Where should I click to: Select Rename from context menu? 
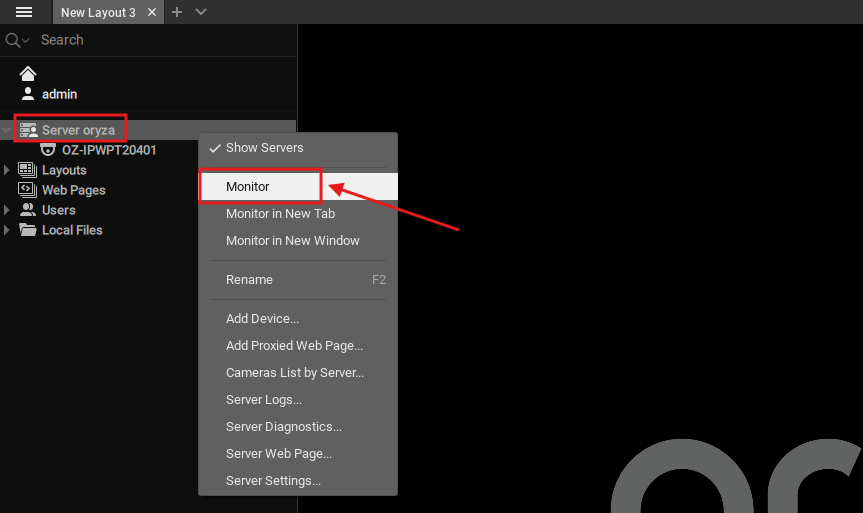tap(298, 280)
